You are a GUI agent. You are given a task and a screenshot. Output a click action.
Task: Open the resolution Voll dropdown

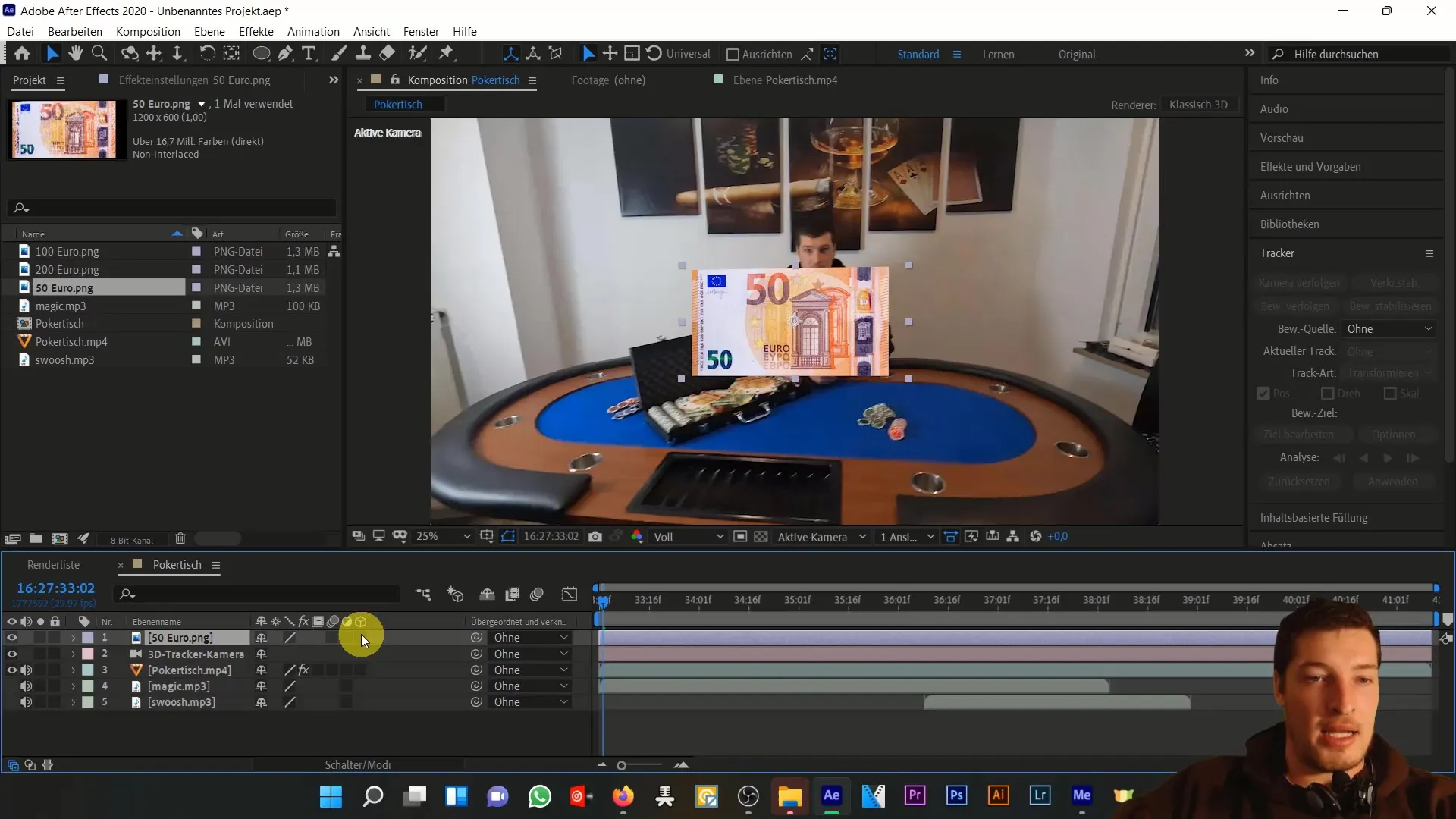[x=689, y=537]
